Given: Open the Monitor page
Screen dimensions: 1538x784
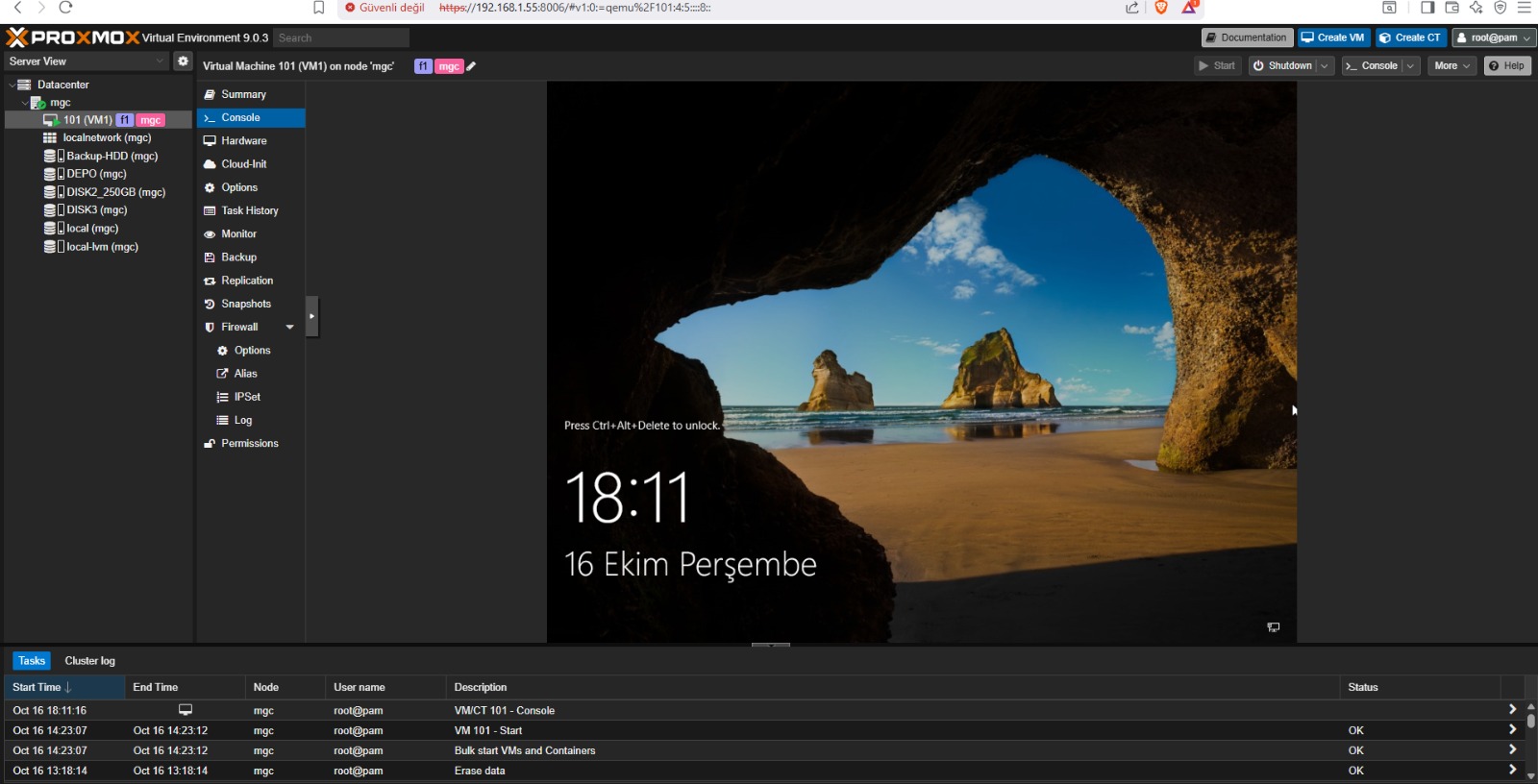Looking at the screenshot, I should (238, 234).
